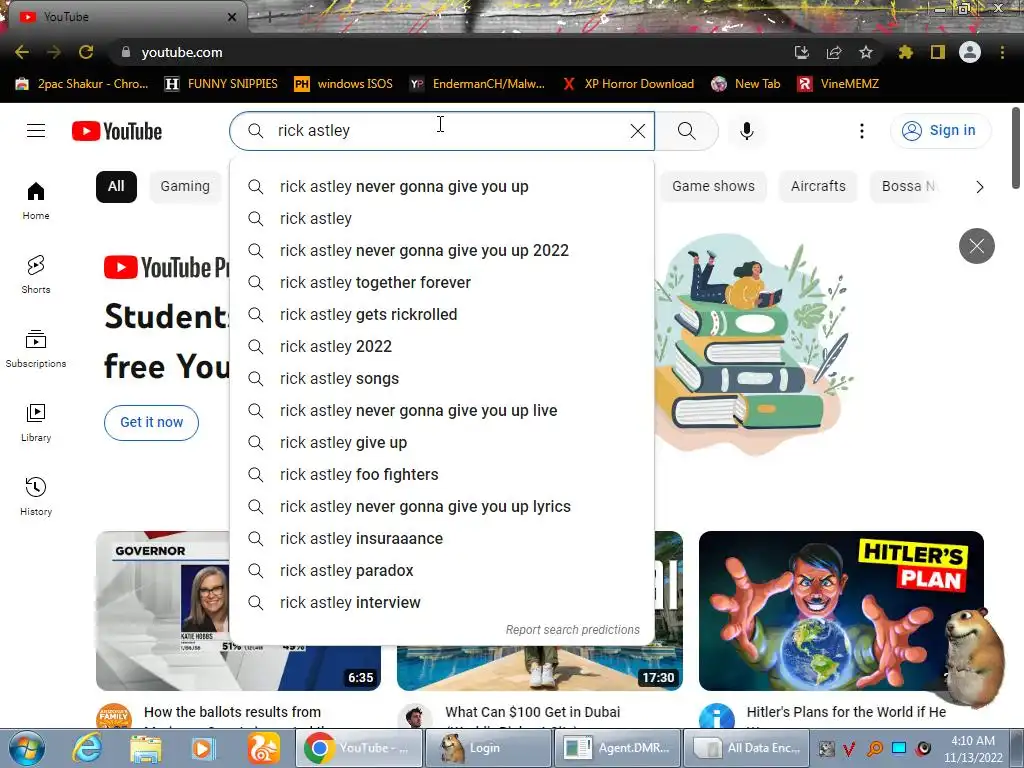Choose suggestion 'rick astley give up'
The image size is (1024, 768).
click(442, 443)
